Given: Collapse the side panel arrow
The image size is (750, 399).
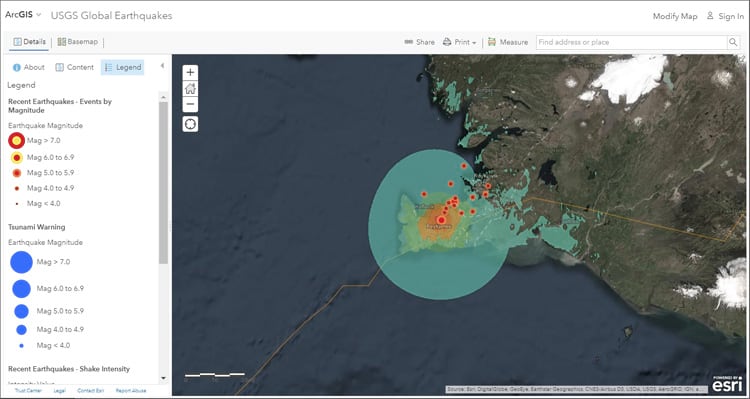Looking at the screenshot, I should pyautogui.click(x=162, y=66).
